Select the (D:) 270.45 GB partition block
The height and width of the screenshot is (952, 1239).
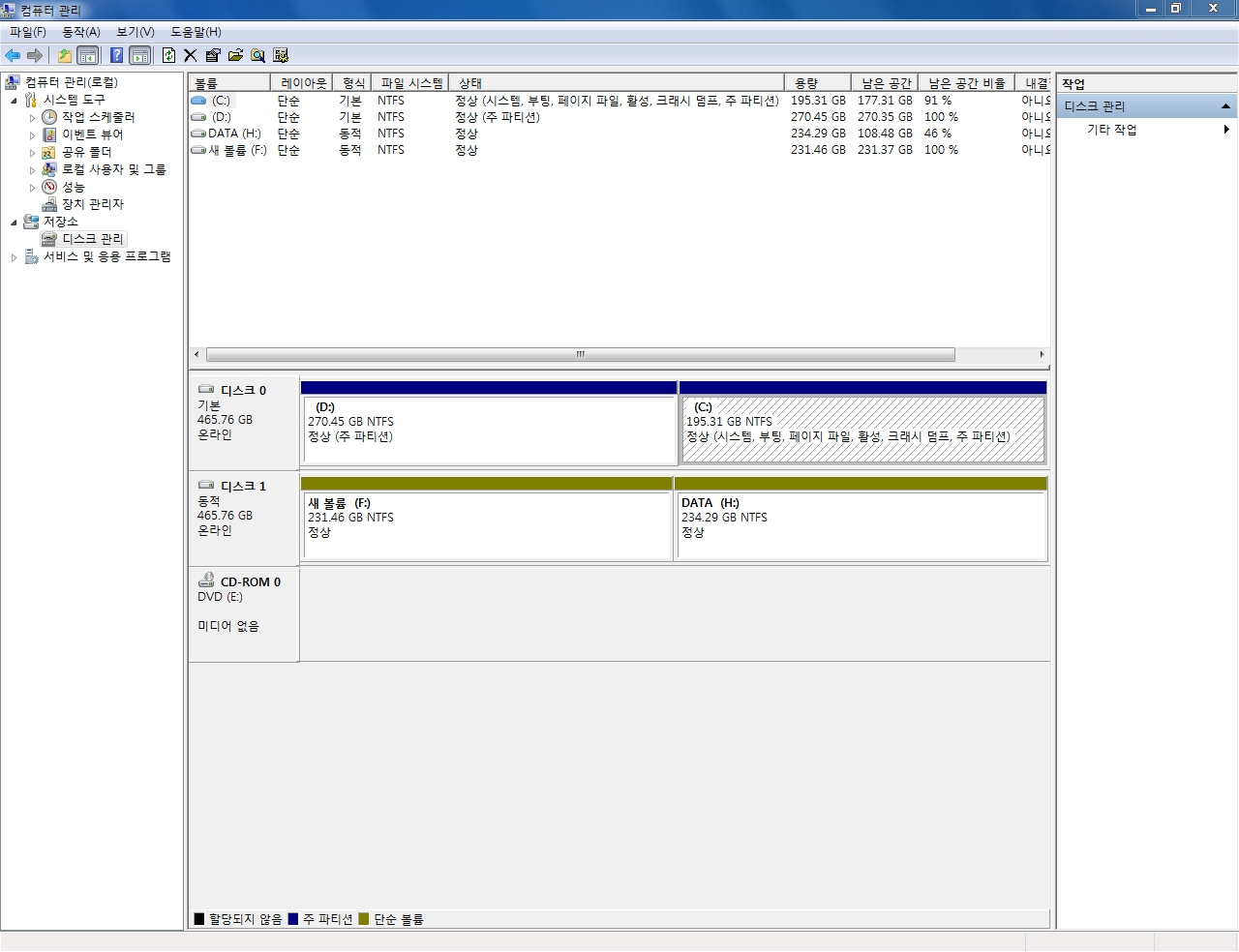[489, 423]
